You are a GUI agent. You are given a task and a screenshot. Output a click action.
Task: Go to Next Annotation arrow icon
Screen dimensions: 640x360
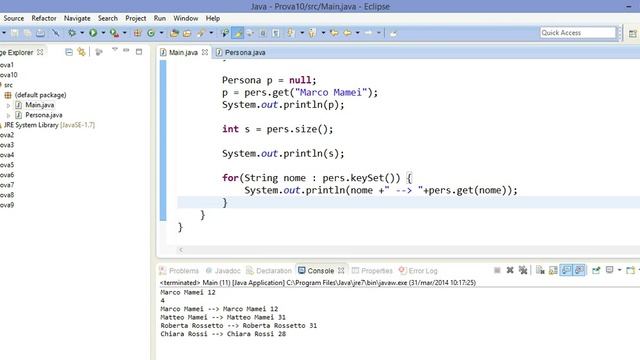tap(291, 33)
